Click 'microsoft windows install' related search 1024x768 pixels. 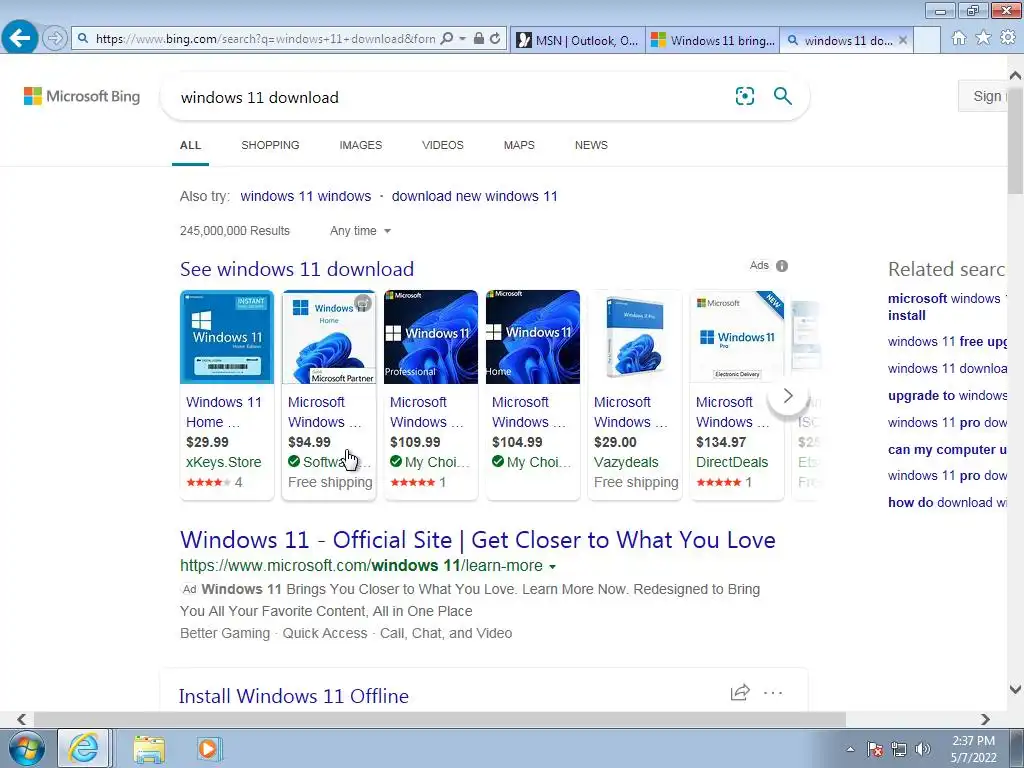tap(947, 307)
